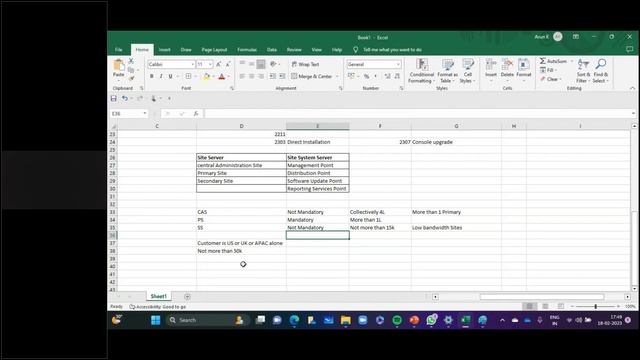Screen dimensions: 640x360
Task: Toggle Underline formatting
Action: pyautogui.click(x=170, y=76)
